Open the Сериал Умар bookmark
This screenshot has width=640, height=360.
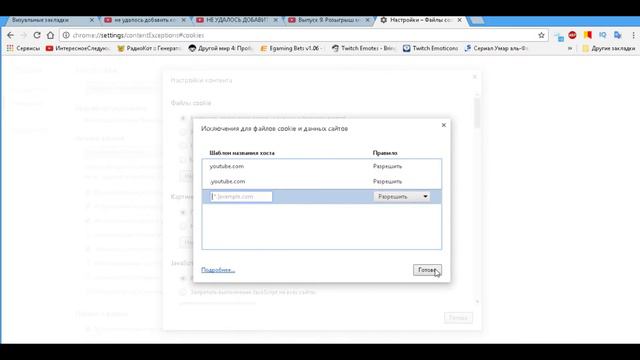(496, 48)
